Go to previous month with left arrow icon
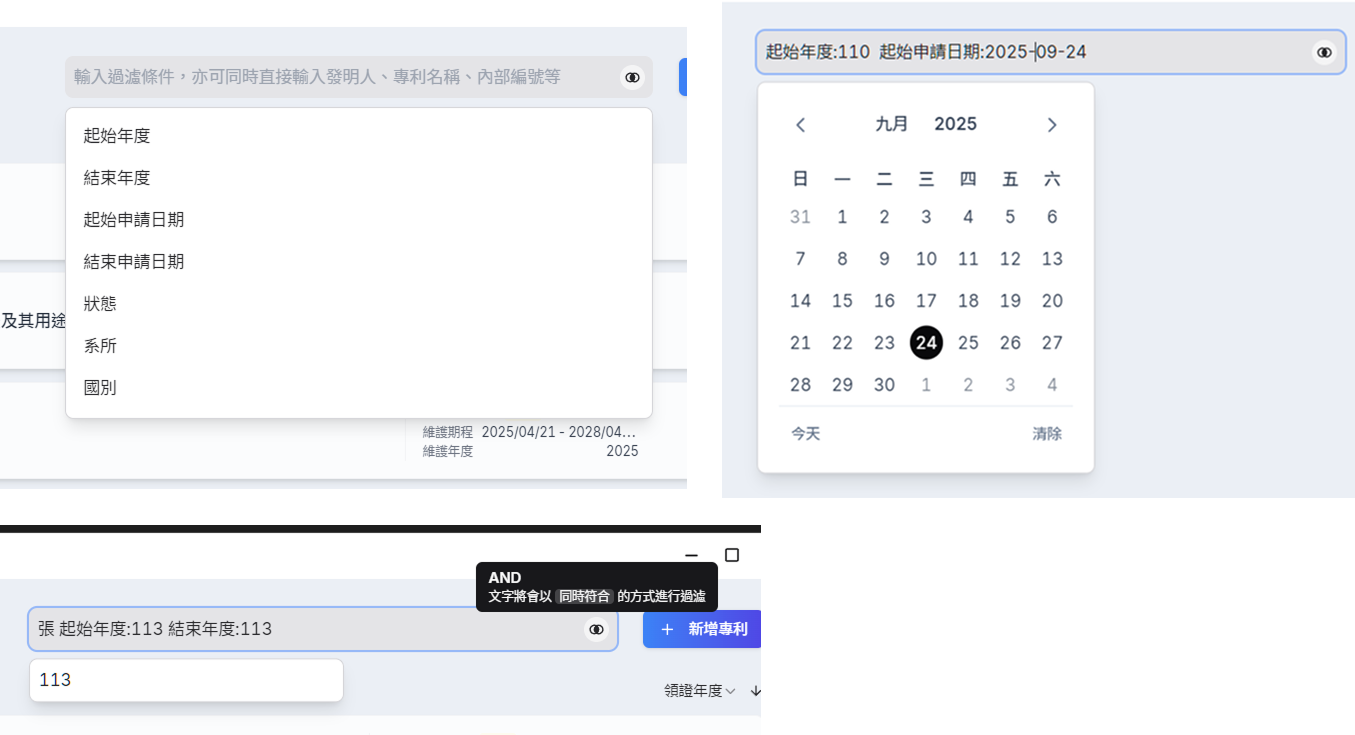This screenshot has height=735, width=1355. [799, 124]
